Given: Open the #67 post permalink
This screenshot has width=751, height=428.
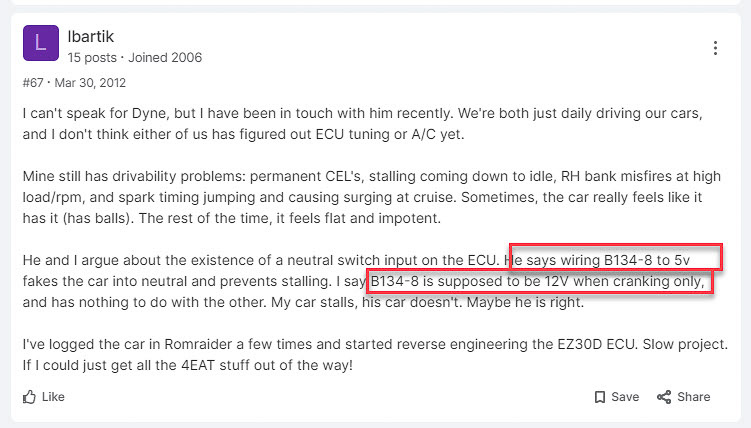Looking at the screenshot, I should 35,83.
